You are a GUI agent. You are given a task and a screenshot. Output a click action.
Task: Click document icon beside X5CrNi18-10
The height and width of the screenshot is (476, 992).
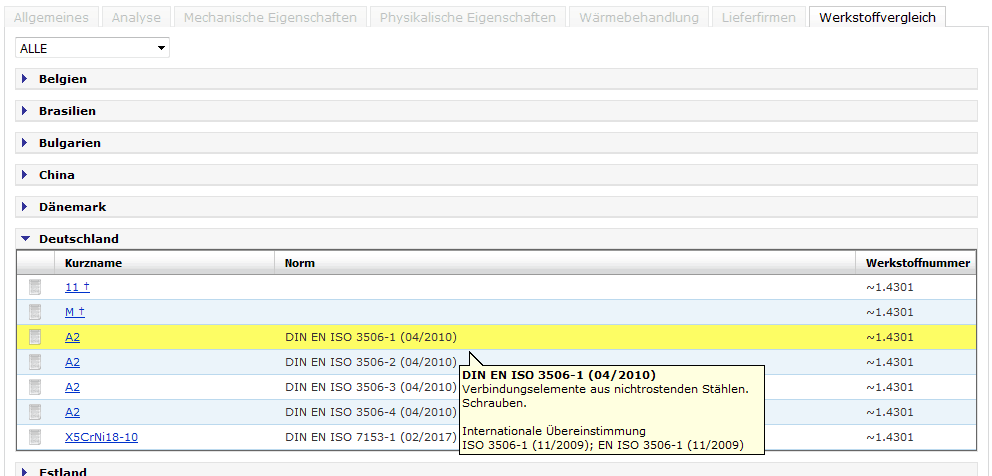pyautogui.click(x=35, y=437)
